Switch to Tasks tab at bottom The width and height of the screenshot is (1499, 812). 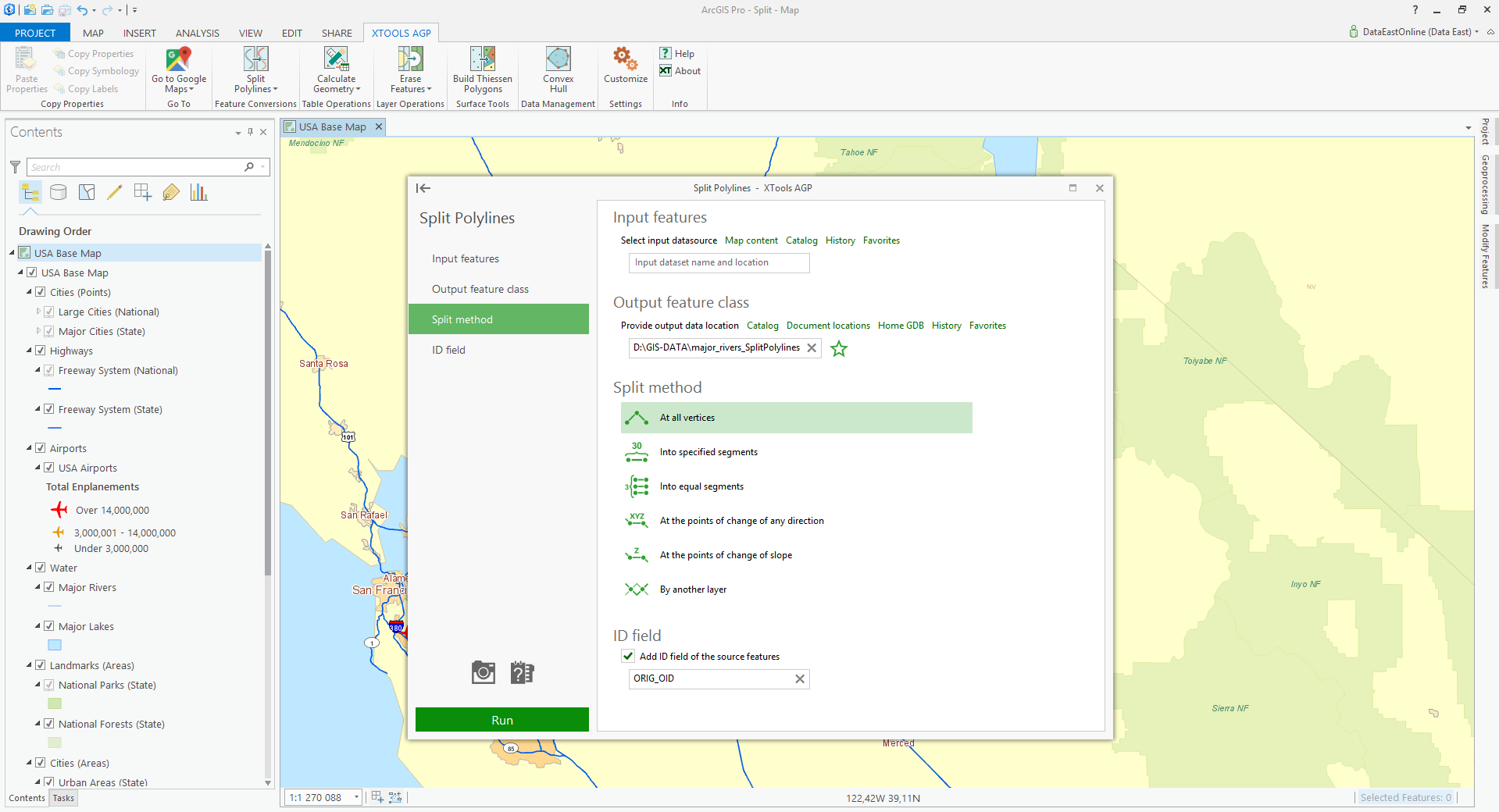63,798
